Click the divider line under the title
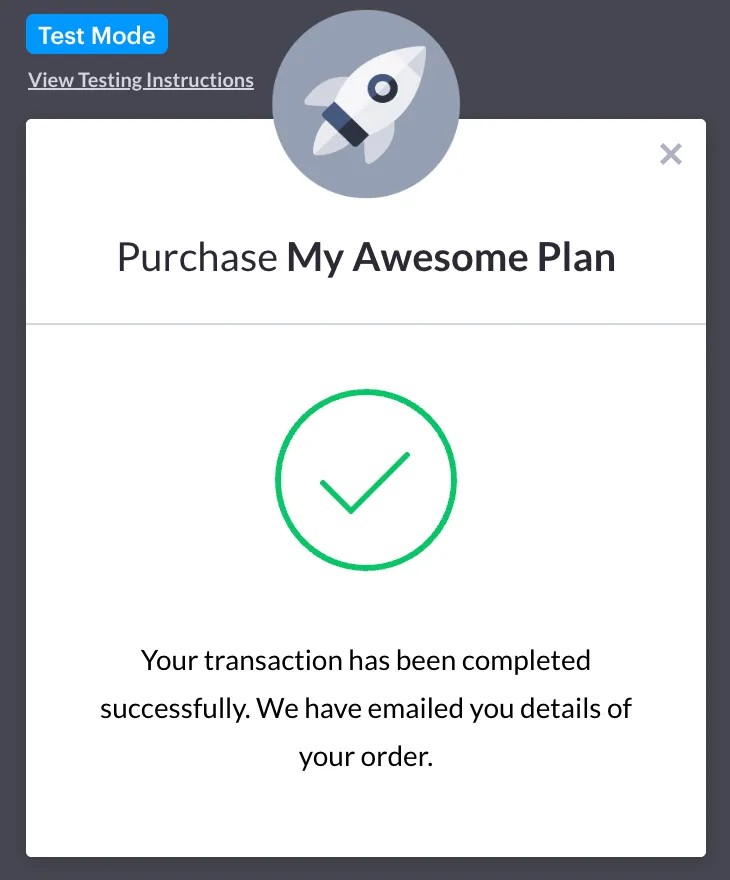Screen dimensions: 730x880 click(x=365, y=322)
